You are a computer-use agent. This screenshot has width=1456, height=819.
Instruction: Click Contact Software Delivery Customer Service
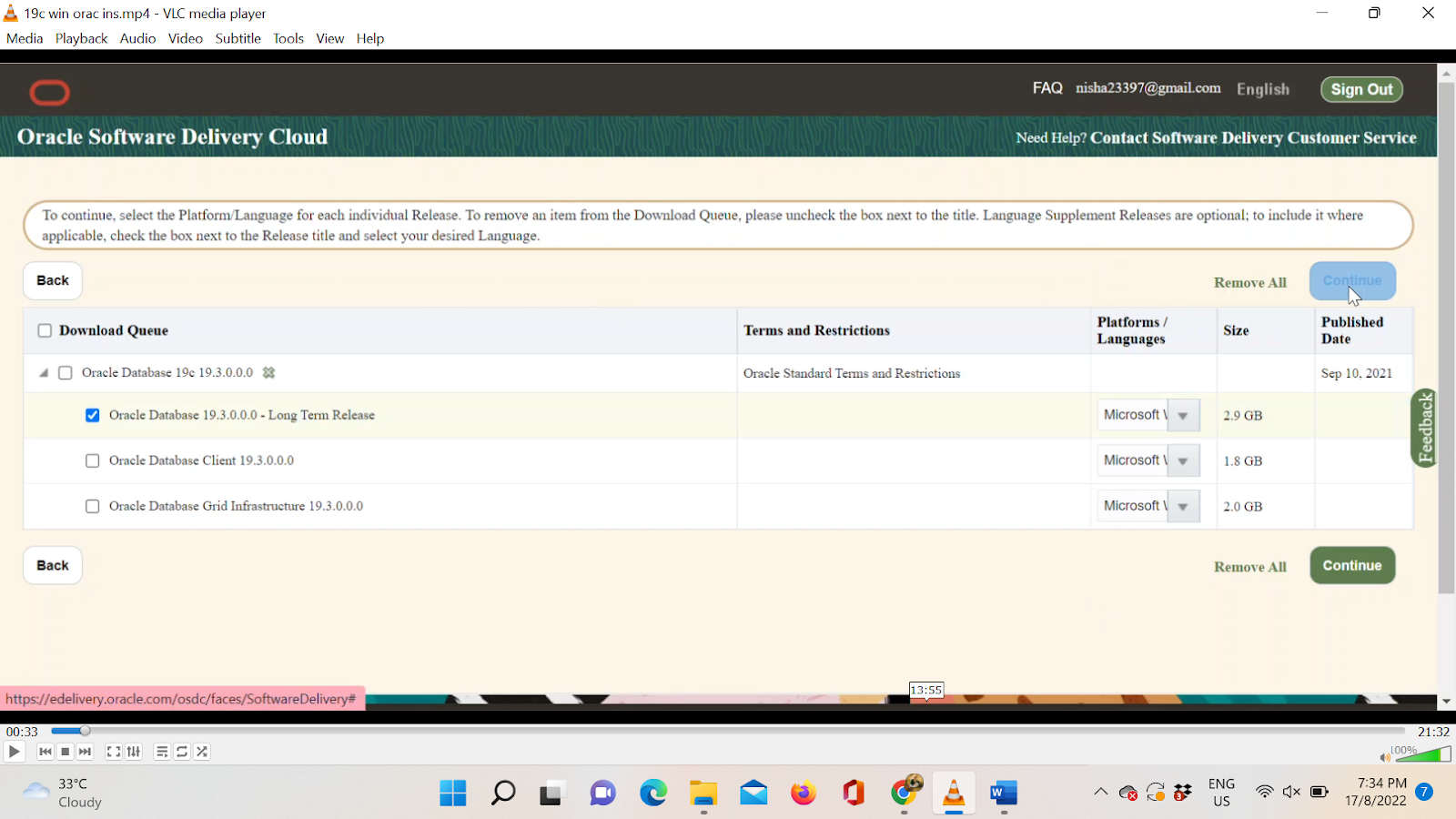click(1253, 137)
